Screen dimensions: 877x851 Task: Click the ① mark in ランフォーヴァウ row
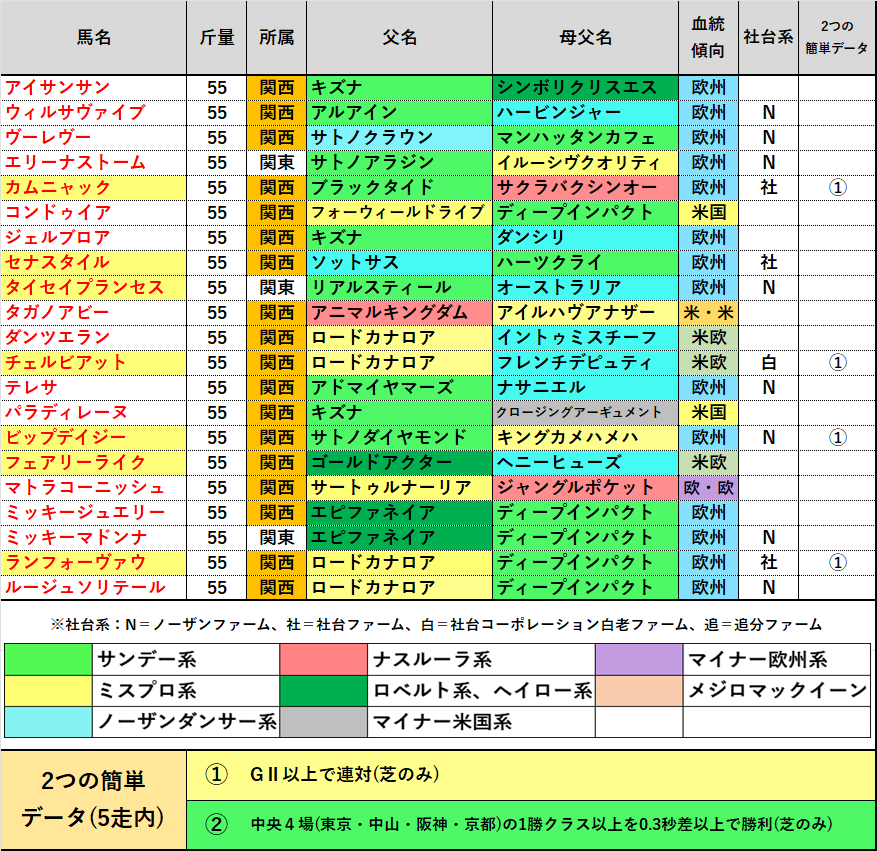(x=837, y=562)
